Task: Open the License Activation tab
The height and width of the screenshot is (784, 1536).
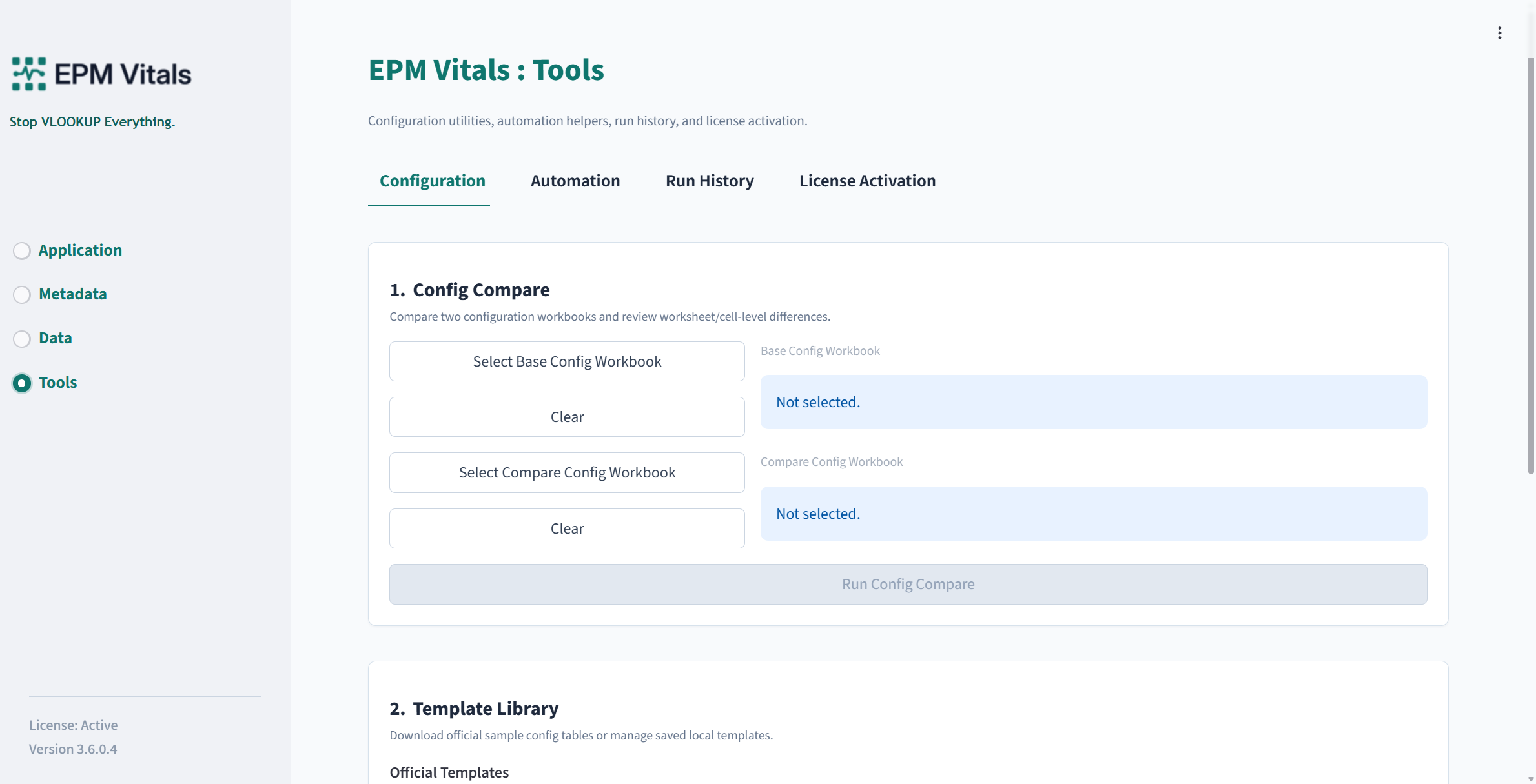Action: coord(867,181)
